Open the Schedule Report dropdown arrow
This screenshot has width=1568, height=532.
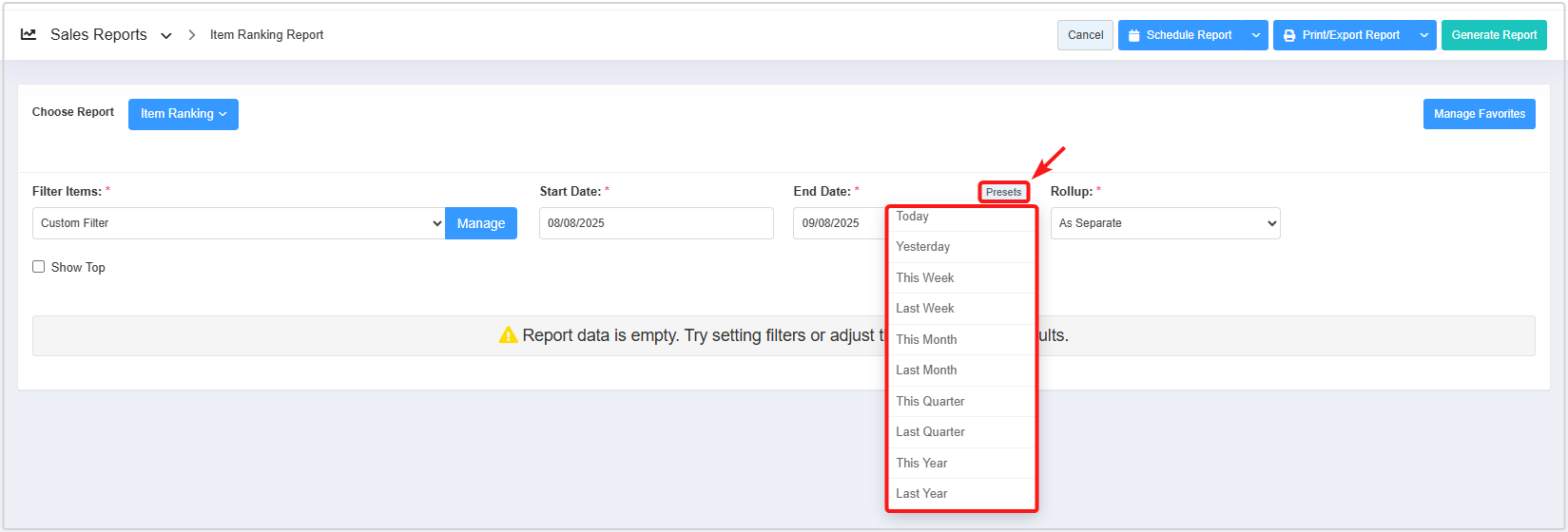click(x=1255, y=36)
